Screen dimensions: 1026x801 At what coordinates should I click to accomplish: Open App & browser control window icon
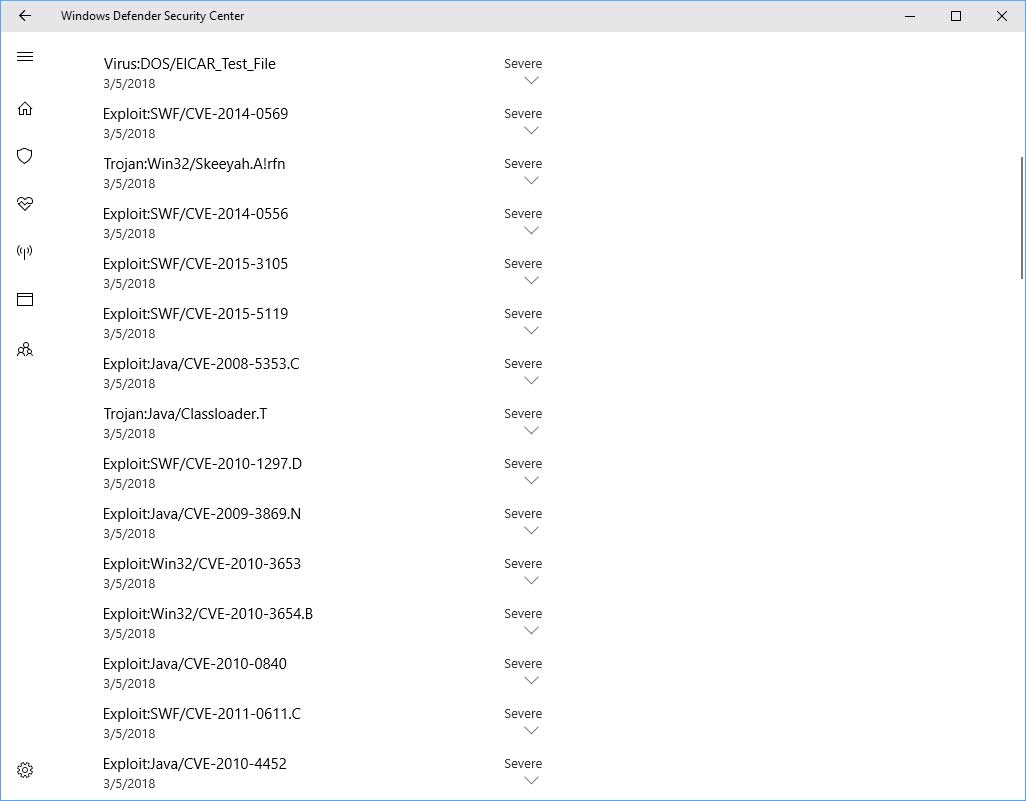pos(25,300)
